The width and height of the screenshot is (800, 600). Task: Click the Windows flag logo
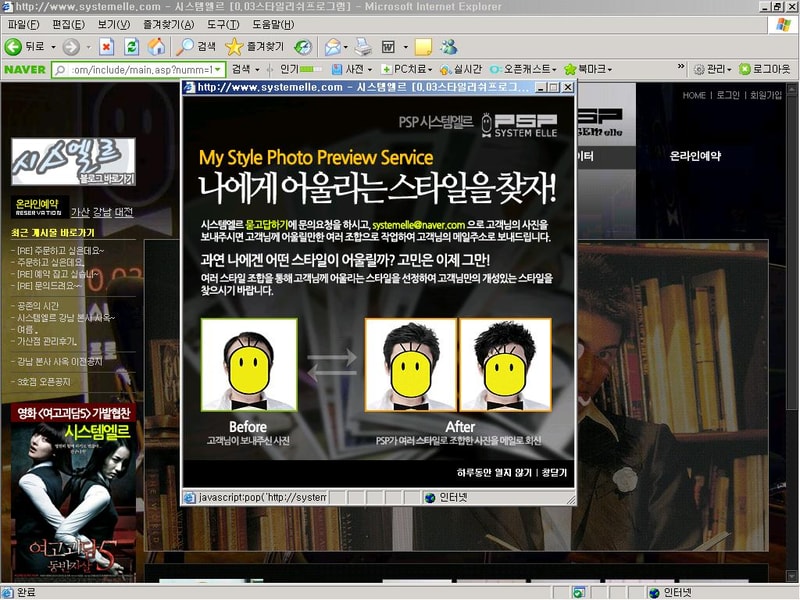pos(783,24)
